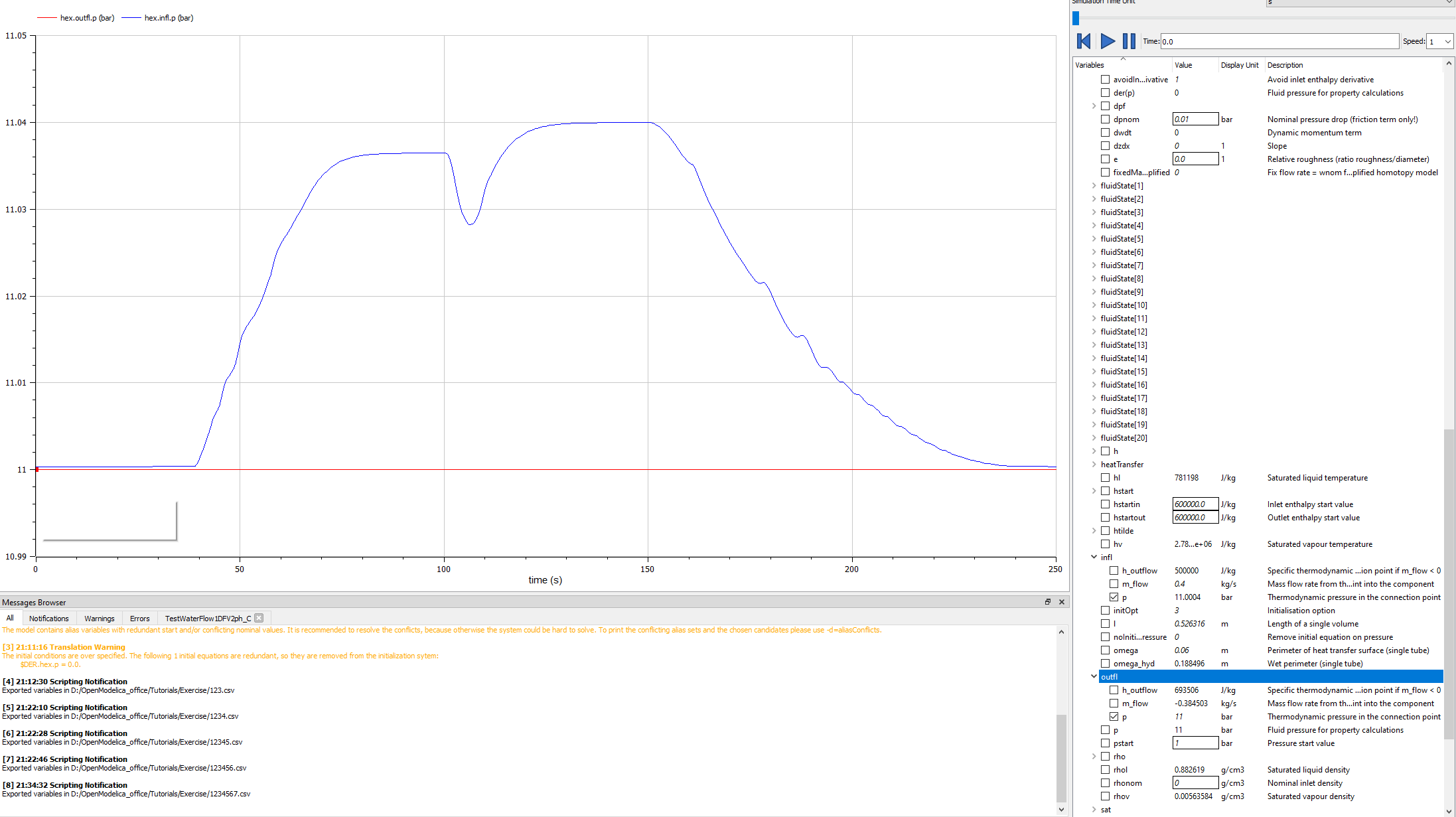Open the Speed dropdown
Screen dimensions: 1456x817
click(1439, 40)
